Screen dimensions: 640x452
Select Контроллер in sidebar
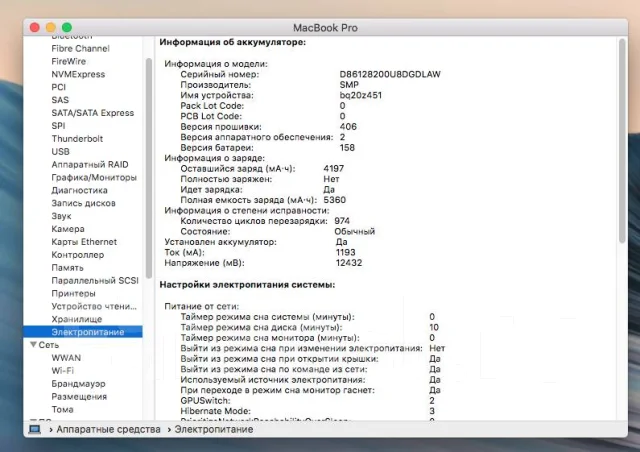78,255
